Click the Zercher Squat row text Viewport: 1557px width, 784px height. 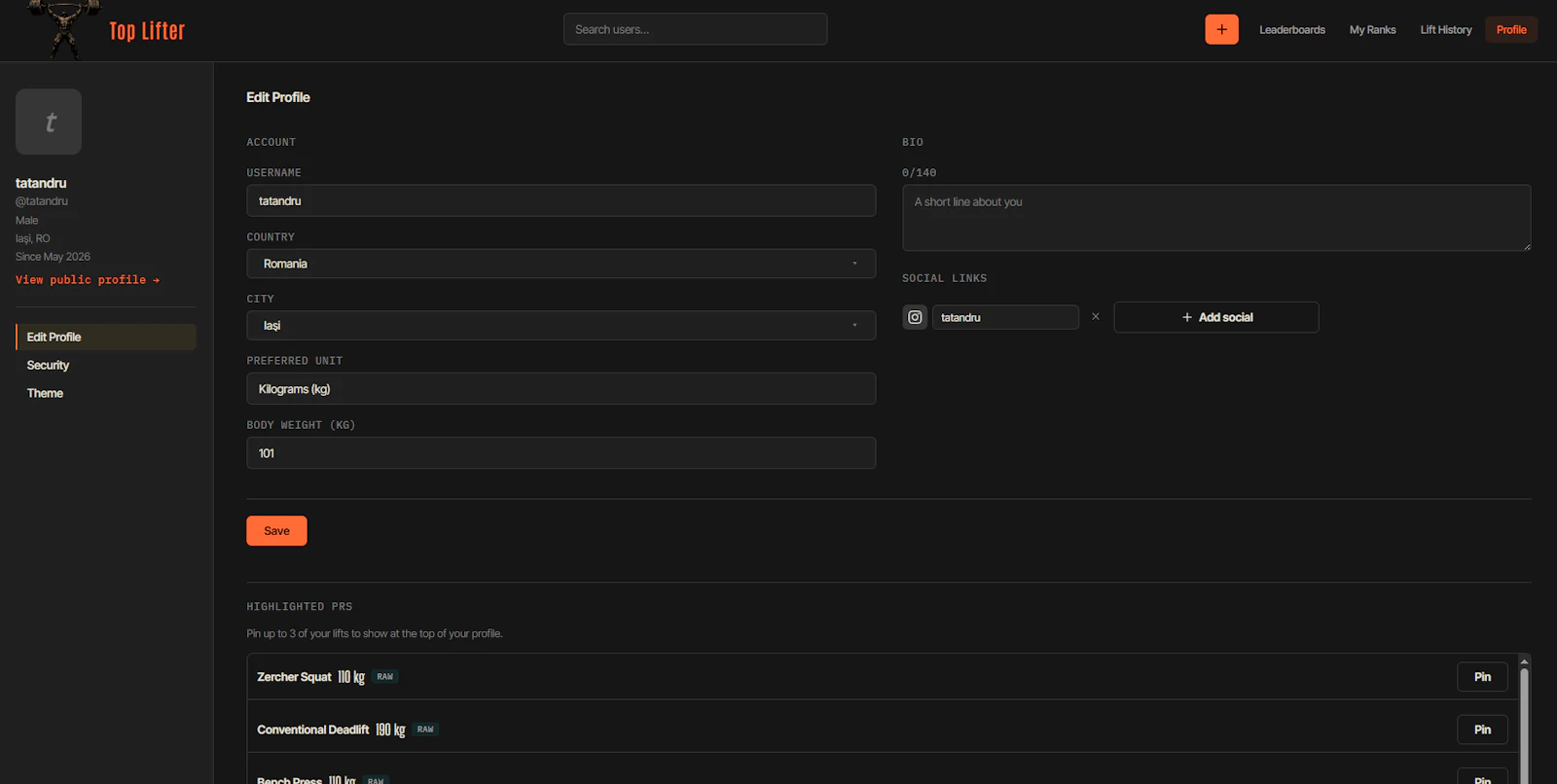(x=294, y=677)
